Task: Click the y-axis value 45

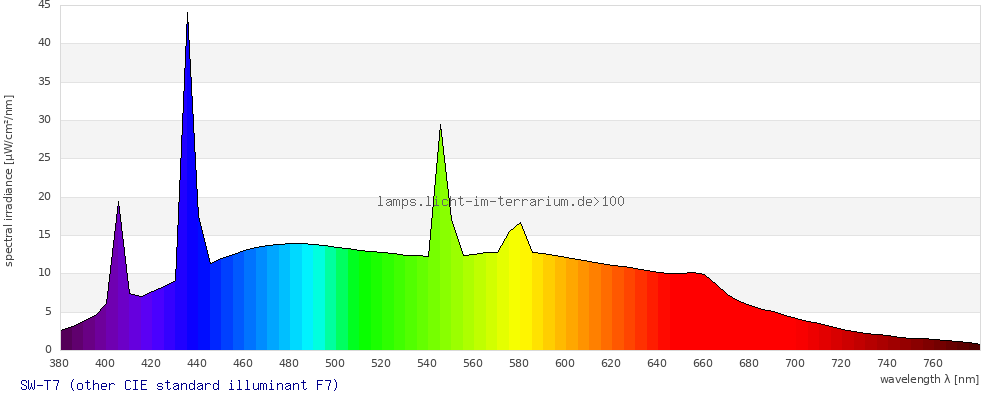Action: pyautogui.click(x=45, y=5)
